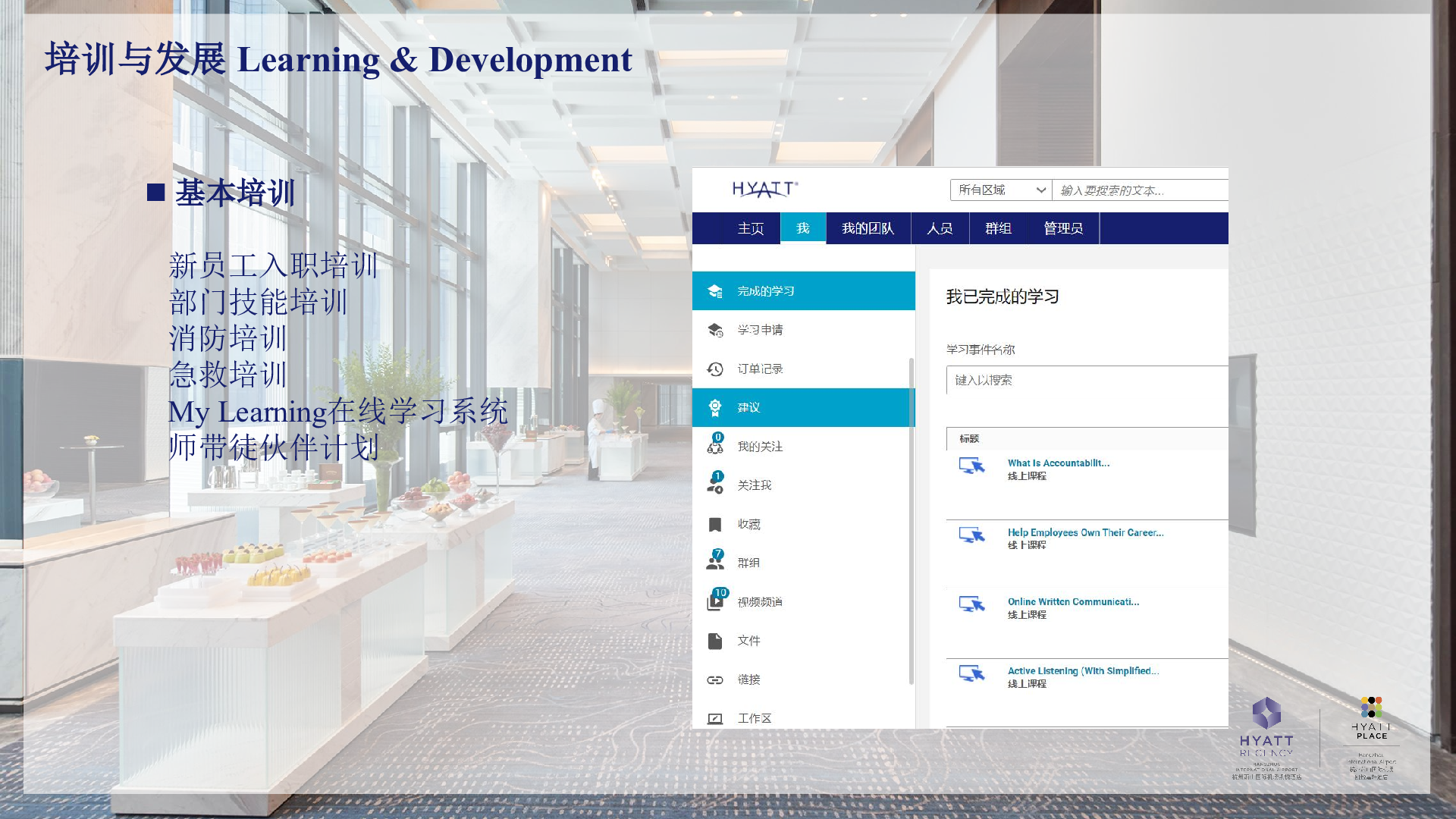This screenshot has height=819, width=1456.
Task: Click the learning request icon in sidebar
Action: 714,330
